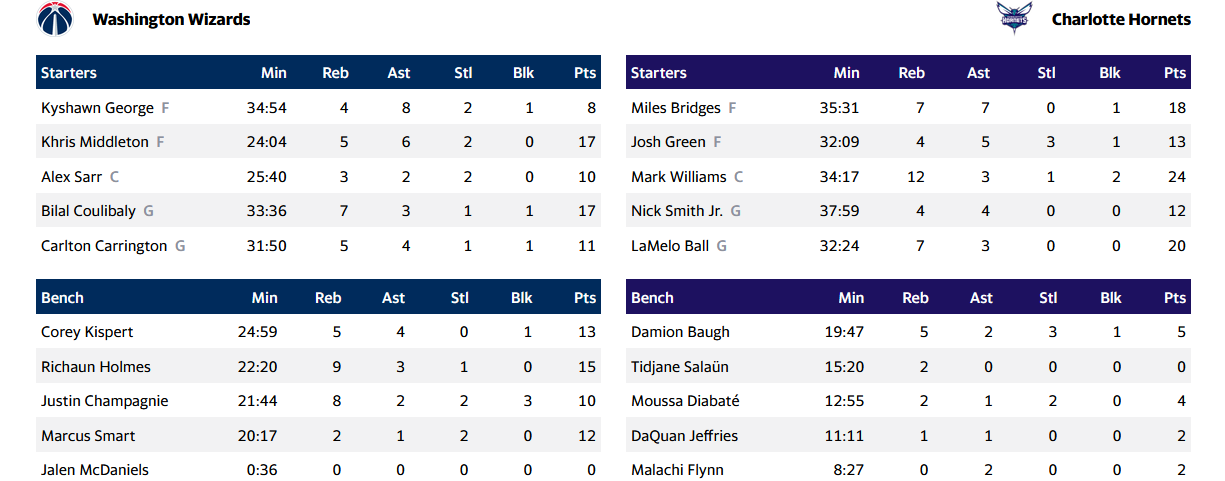1225x481 pixels.
Task: Sort Hornets starters by Ast column
Action: (x=978, y=73)
